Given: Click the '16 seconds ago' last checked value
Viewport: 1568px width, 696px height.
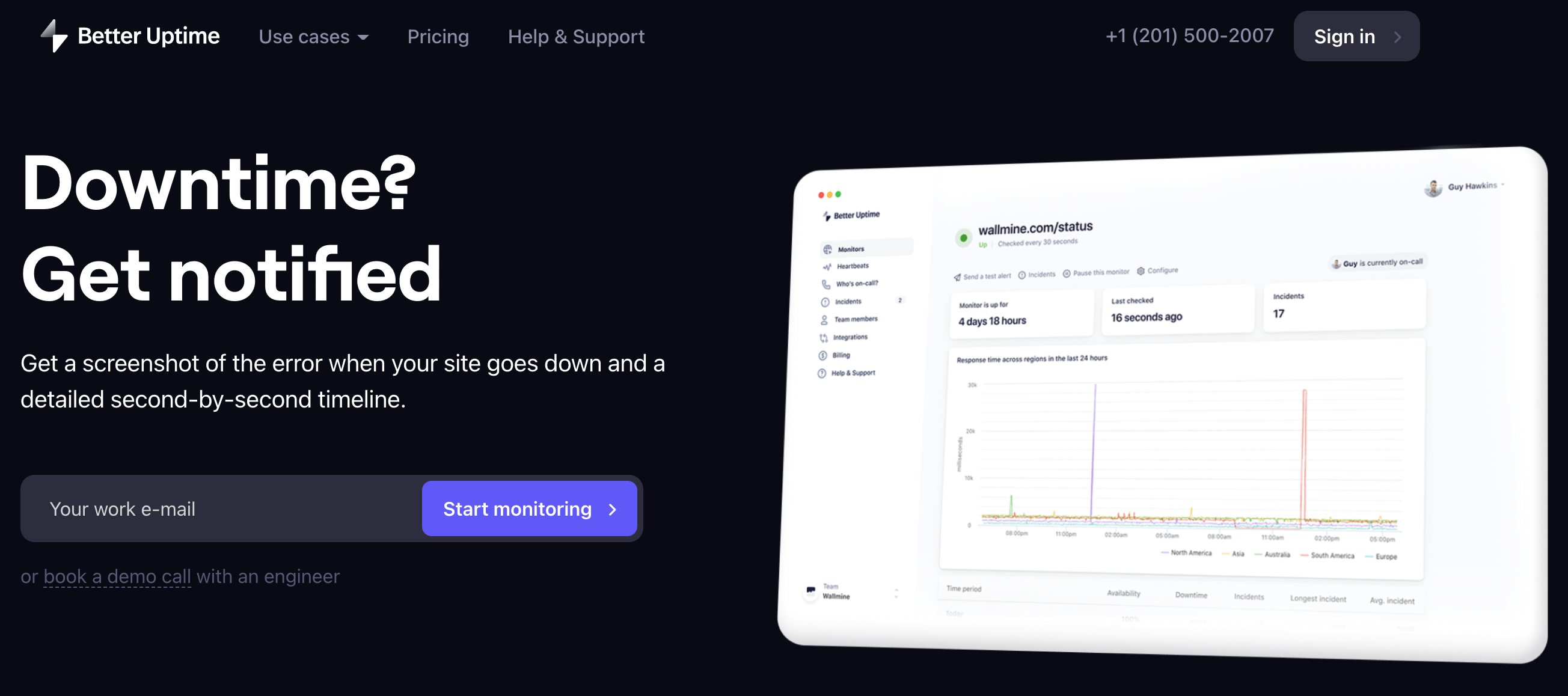Looking at the screenshot, I should click(x=1146, y=317).
